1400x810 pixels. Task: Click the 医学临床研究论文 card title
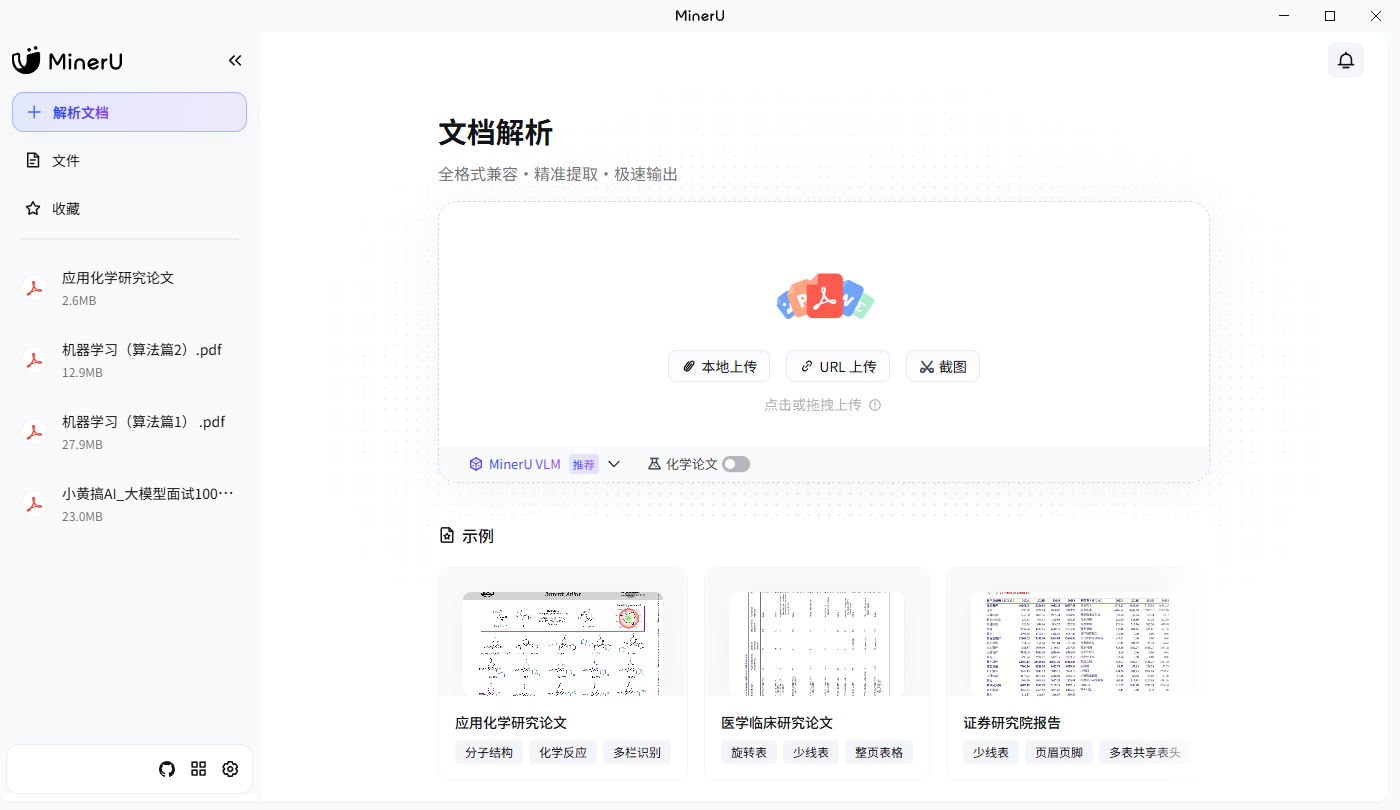[777, 723]
